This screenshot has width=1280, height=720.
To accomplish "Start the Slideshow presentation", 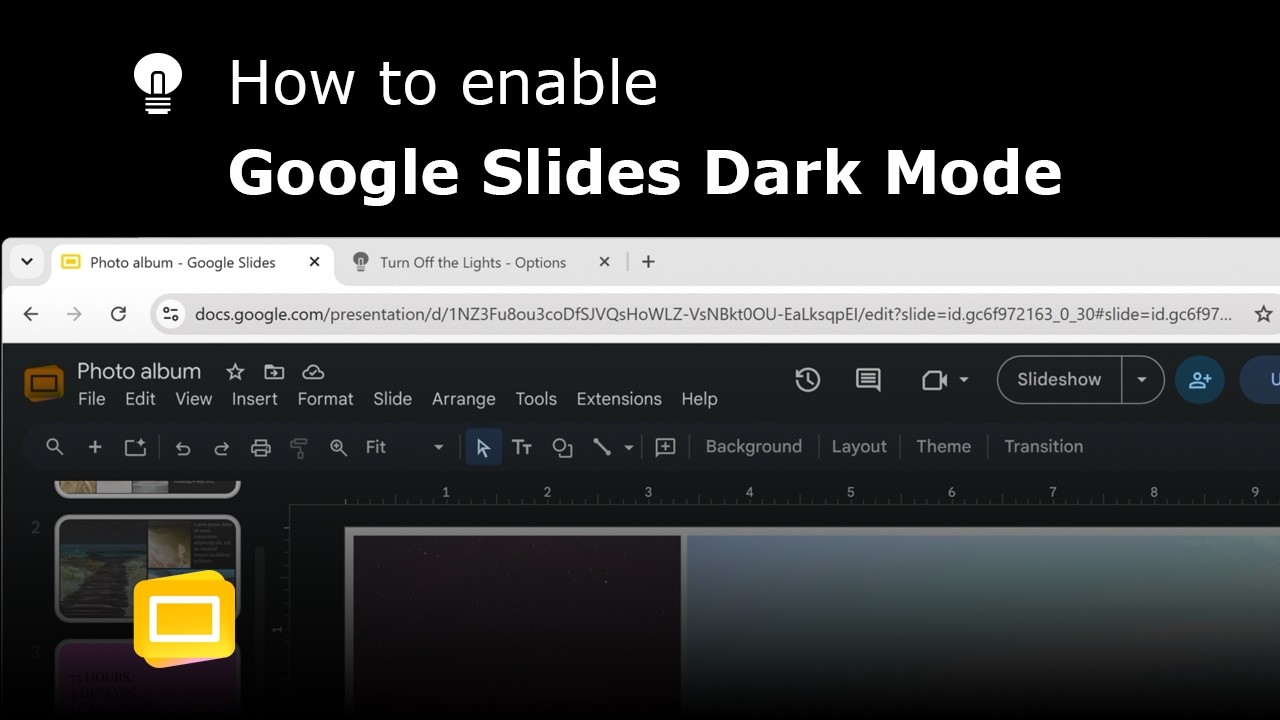I will pyautogui.click(x=1059, y=380).
